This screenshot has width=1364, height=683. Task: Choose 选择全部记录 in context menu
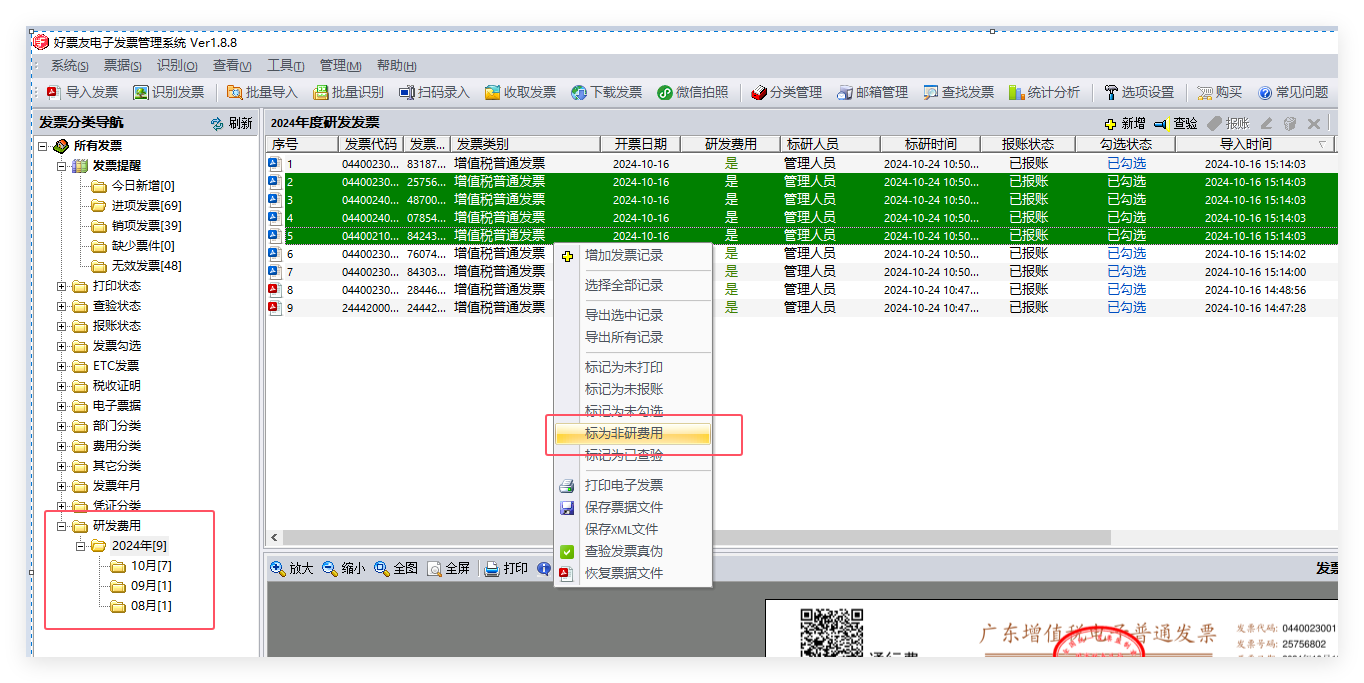pyautogui.click(x=633, y=285)
